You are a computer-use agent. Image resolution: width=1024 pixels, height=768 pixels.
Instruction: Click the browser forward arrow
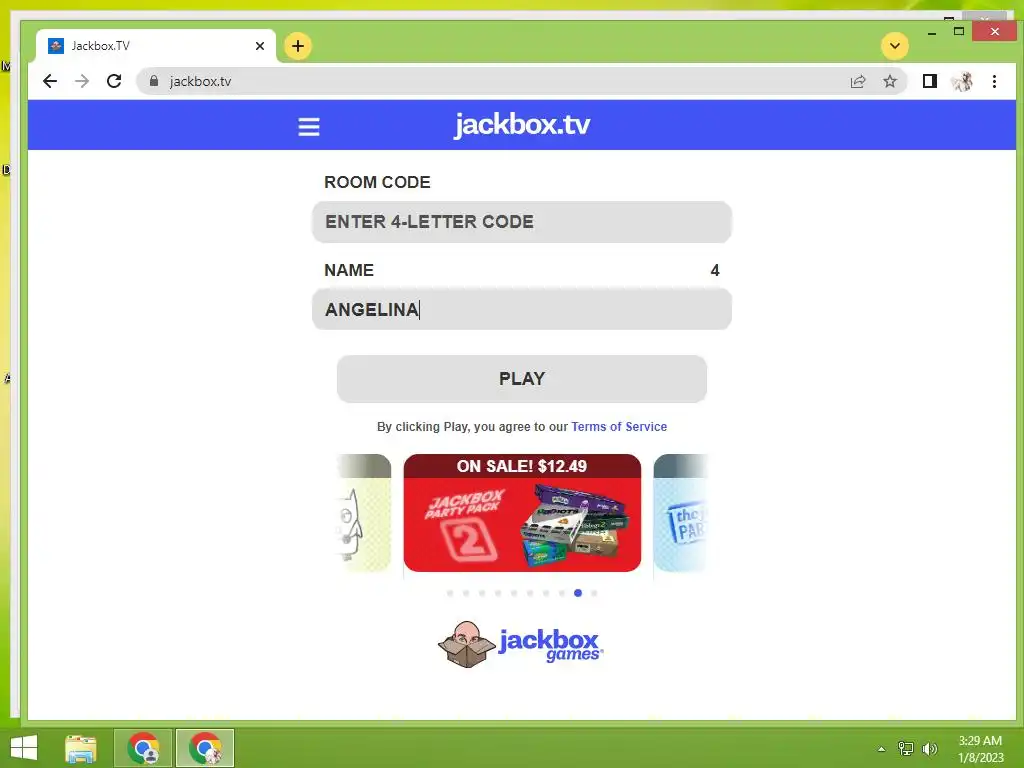82,81
